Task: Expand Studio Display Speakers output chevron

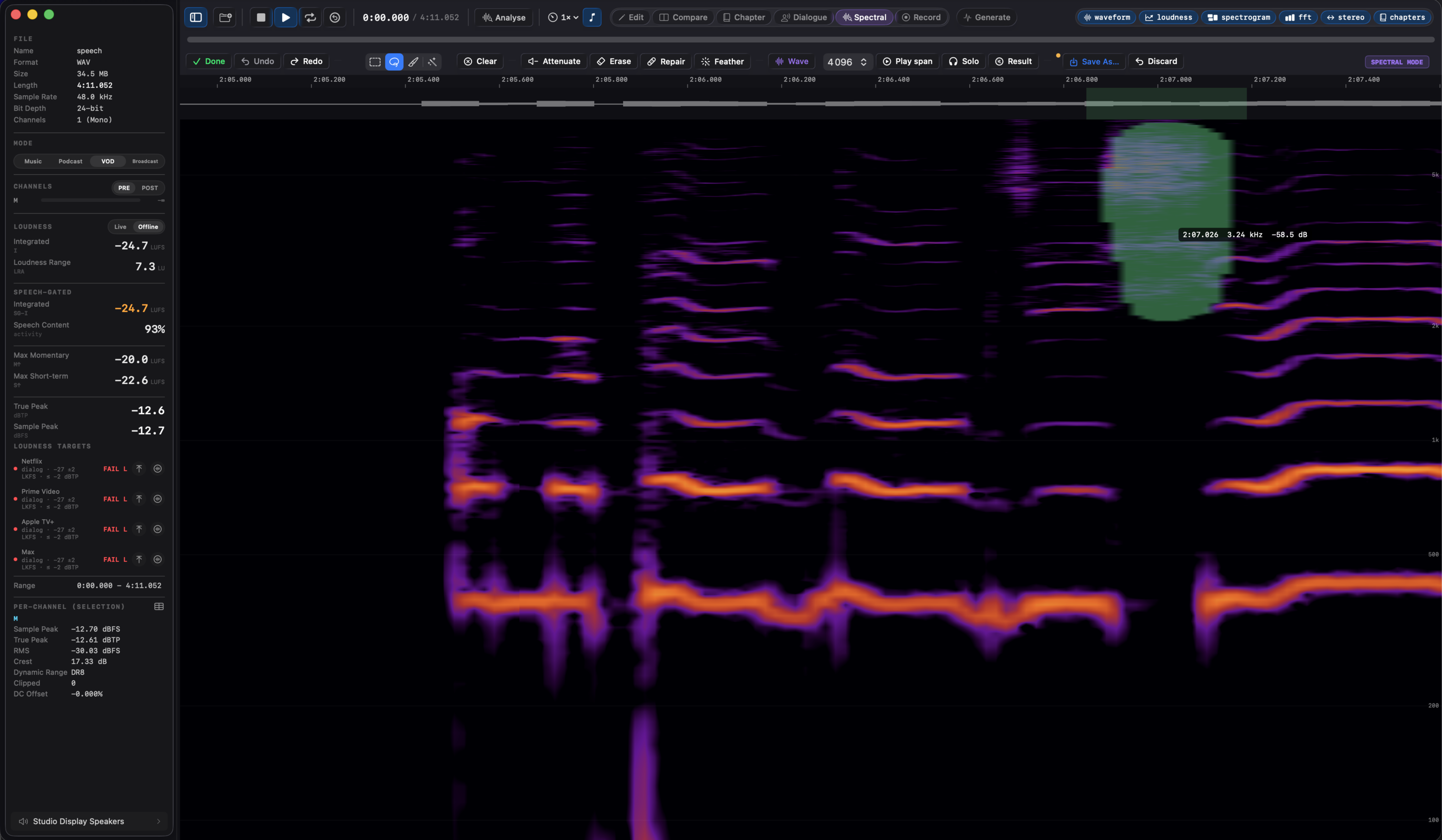Action: (x=159, y=821)
